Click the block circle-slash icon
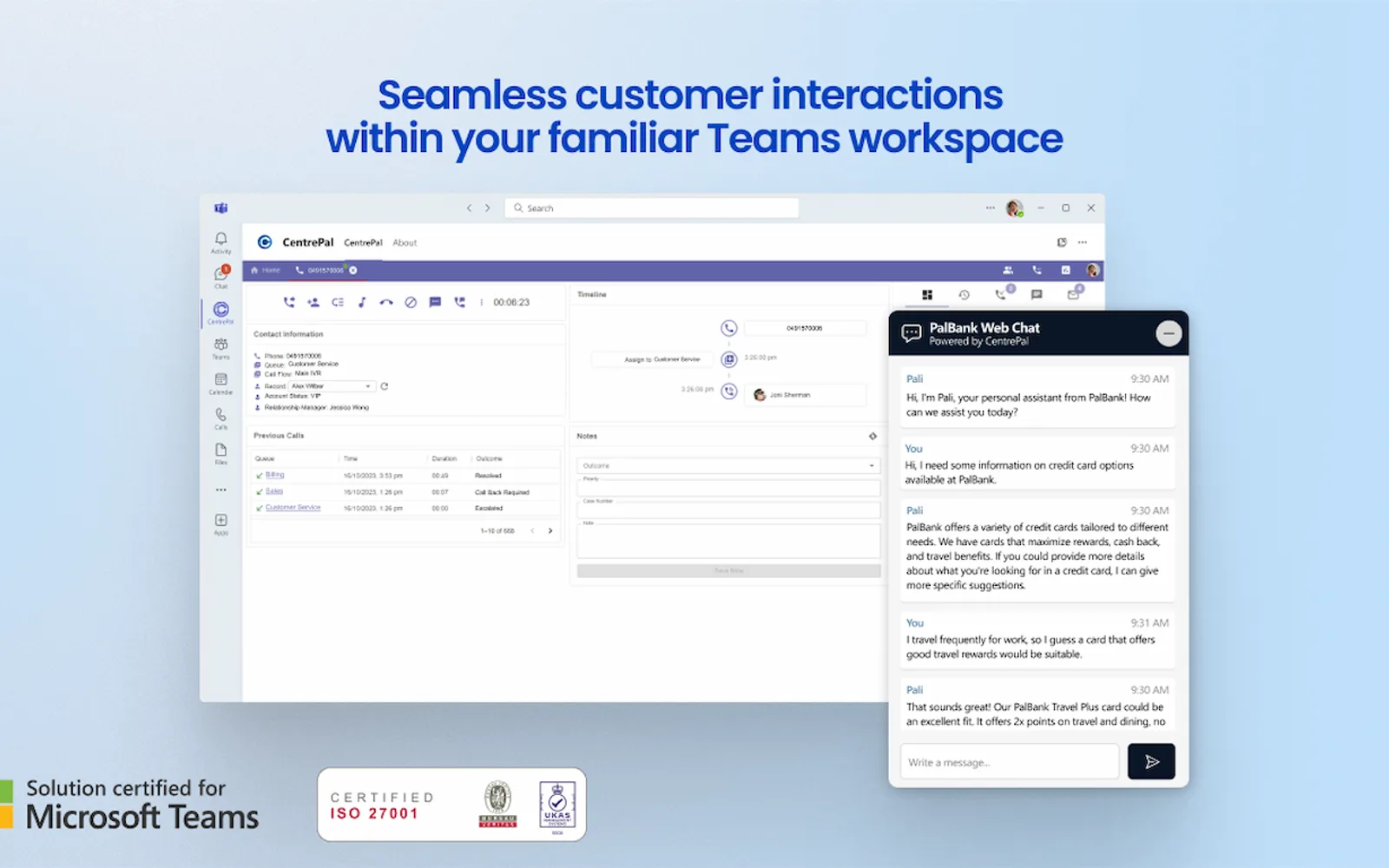The image size is (1389, 868). (x=411, y=302)
